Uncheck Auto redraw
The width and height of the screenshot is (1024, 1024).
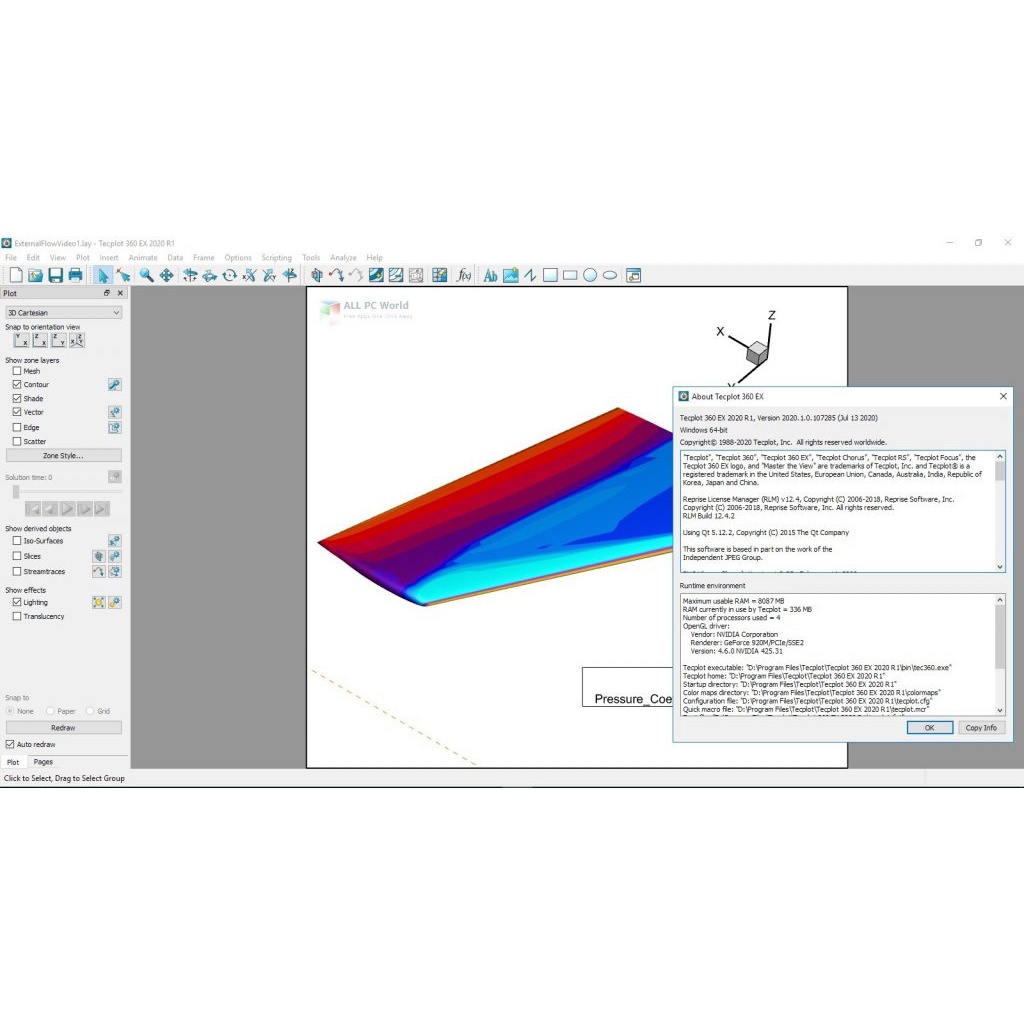pyautogui.click(x=11, y=745)
